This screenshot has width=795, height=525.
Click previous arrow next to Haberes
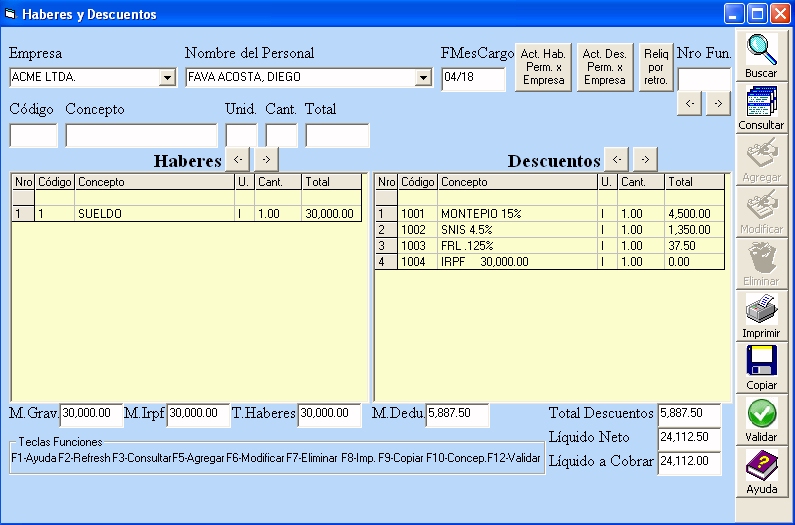point(237,159)
